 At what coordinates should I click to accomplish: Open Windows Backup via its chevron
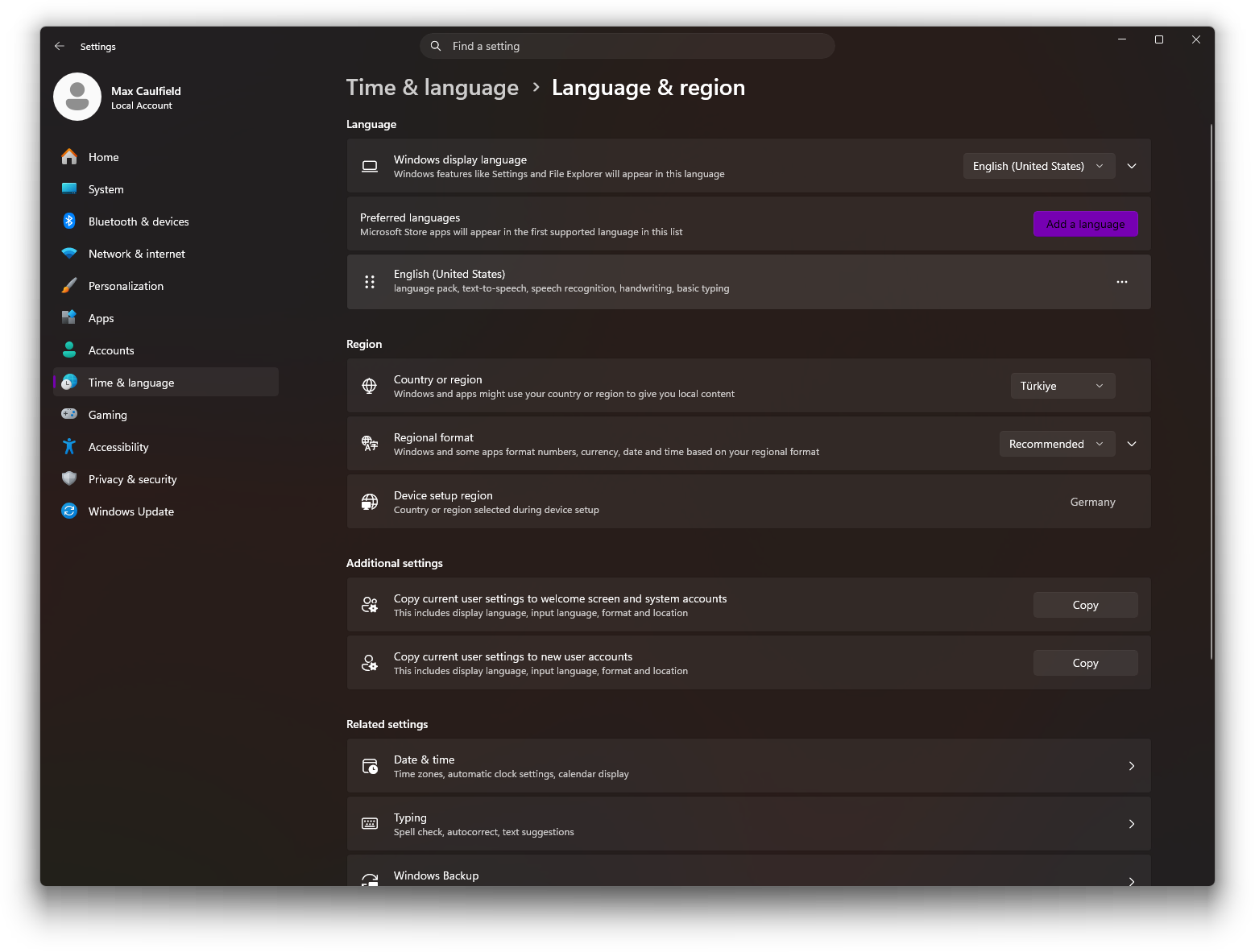[1132, 881]
